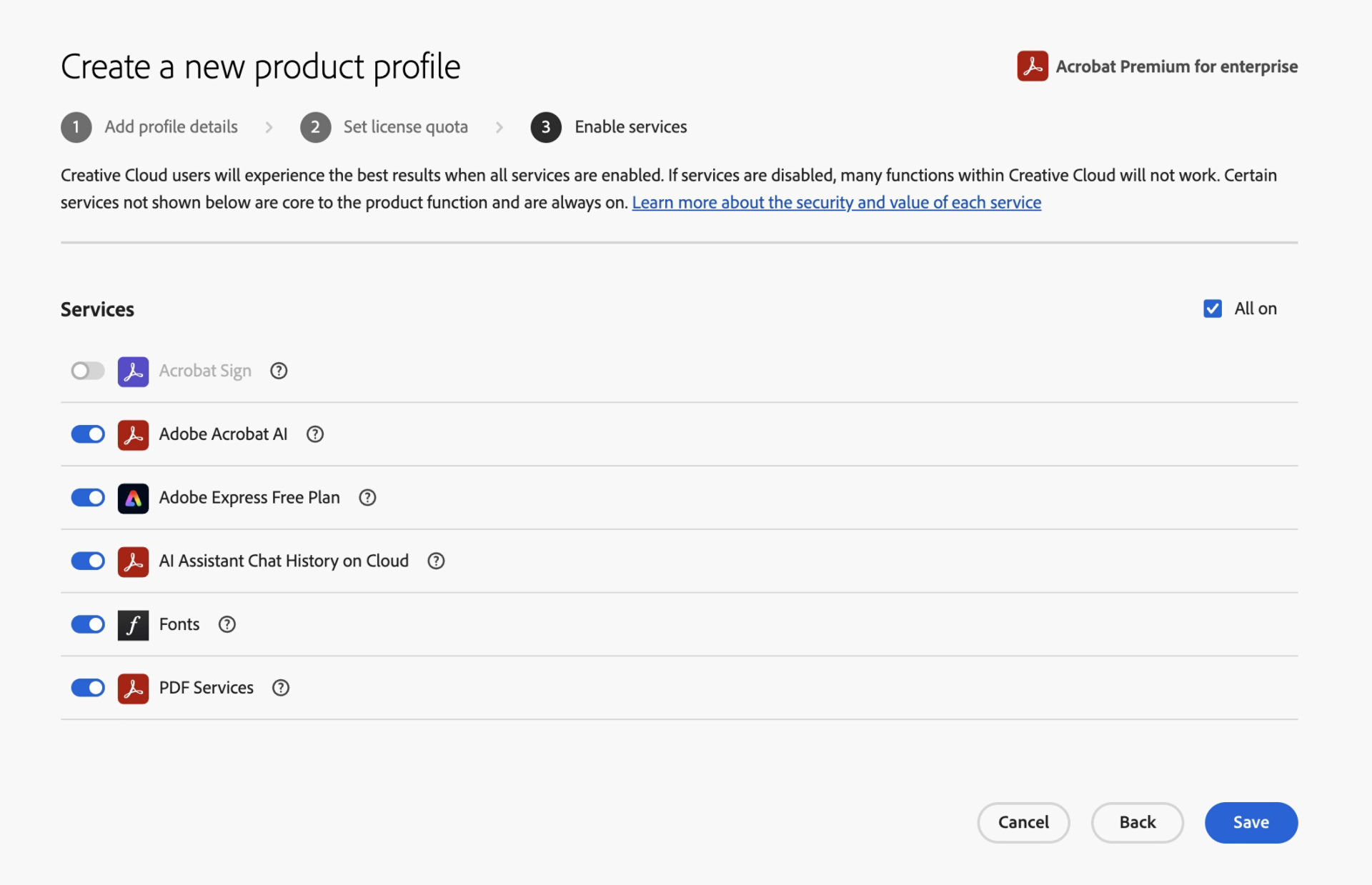This screenshot has width=1372, height=885.
Task: Click the Create a new product profile title
Action: point(261,68)
